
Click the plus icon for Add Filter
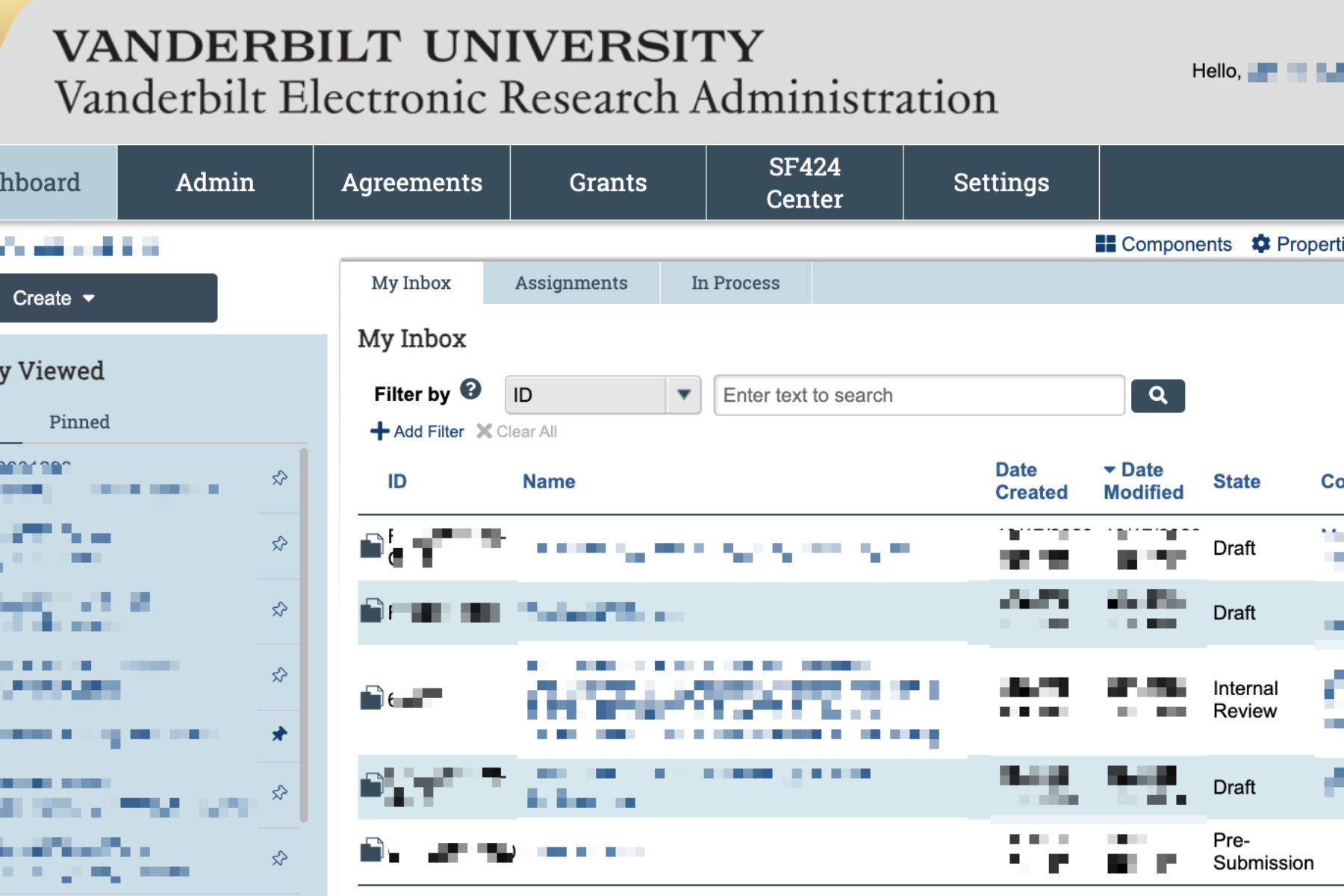coord(379,432)
